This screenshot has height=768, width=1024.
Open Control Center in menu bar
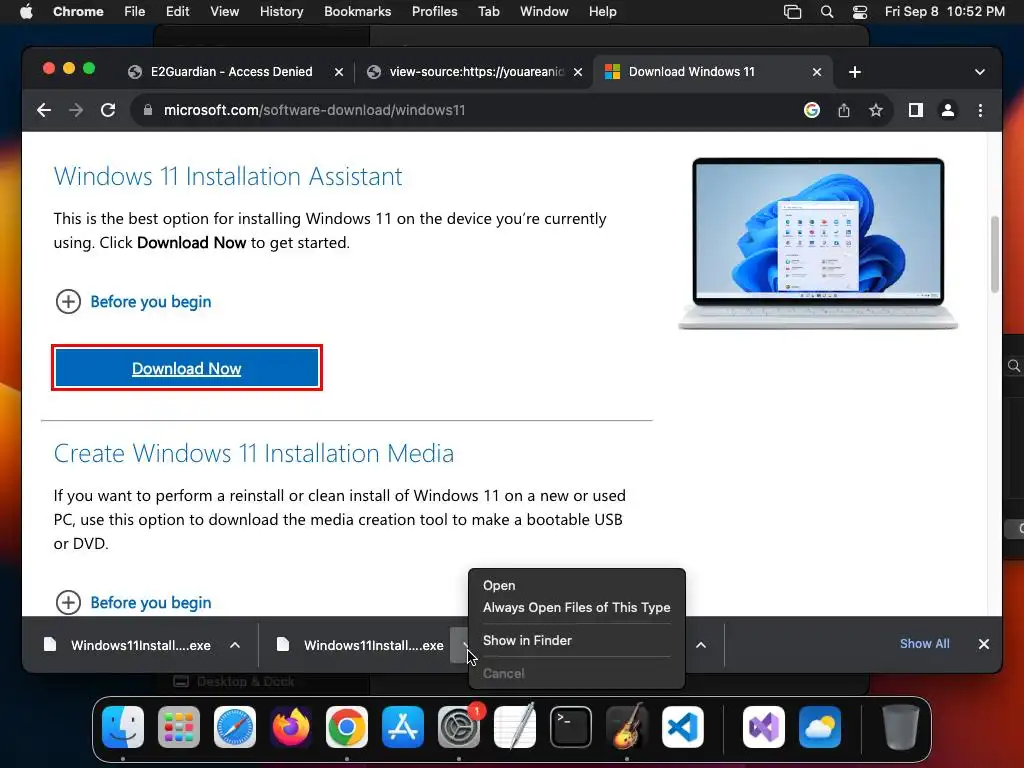click(860, 12)
